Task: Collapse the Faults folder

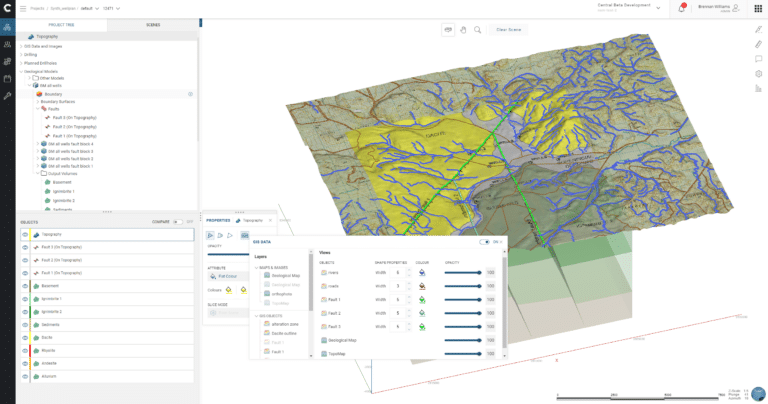Action: click(x=37, y=108)
